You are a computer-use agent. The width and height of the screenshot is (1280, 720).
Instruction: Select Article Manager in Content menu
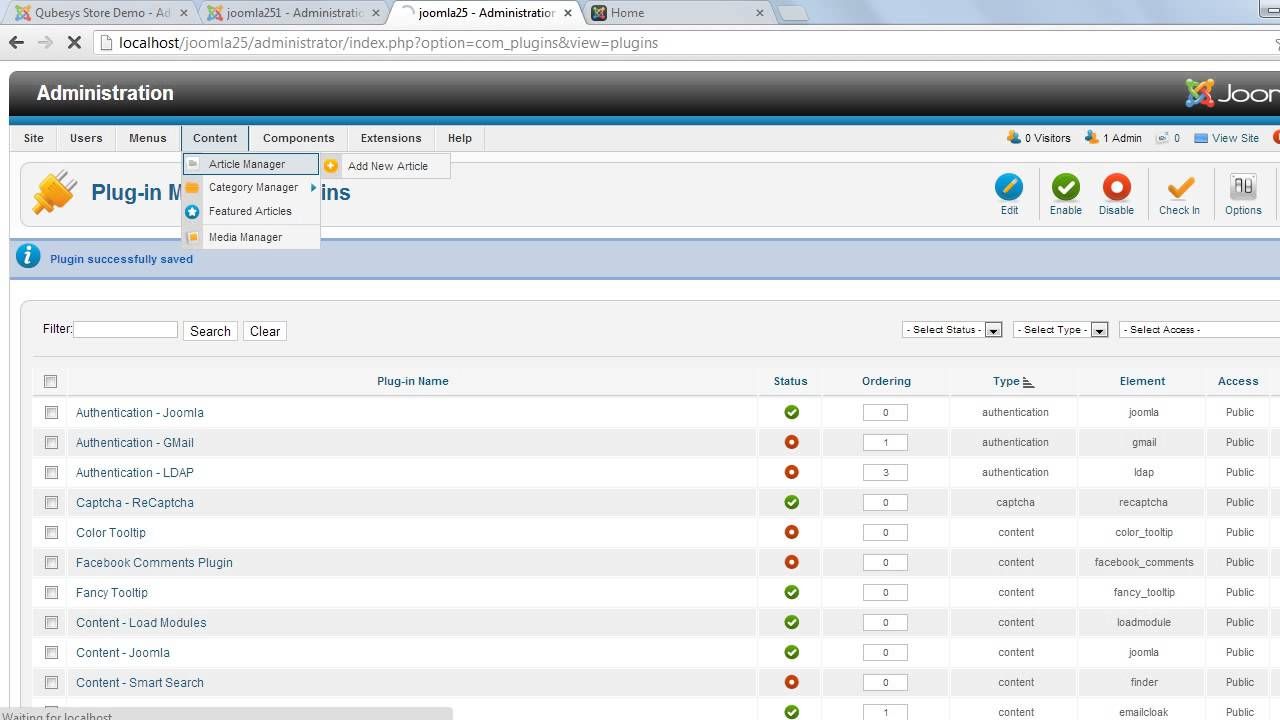tap(251, 164)
